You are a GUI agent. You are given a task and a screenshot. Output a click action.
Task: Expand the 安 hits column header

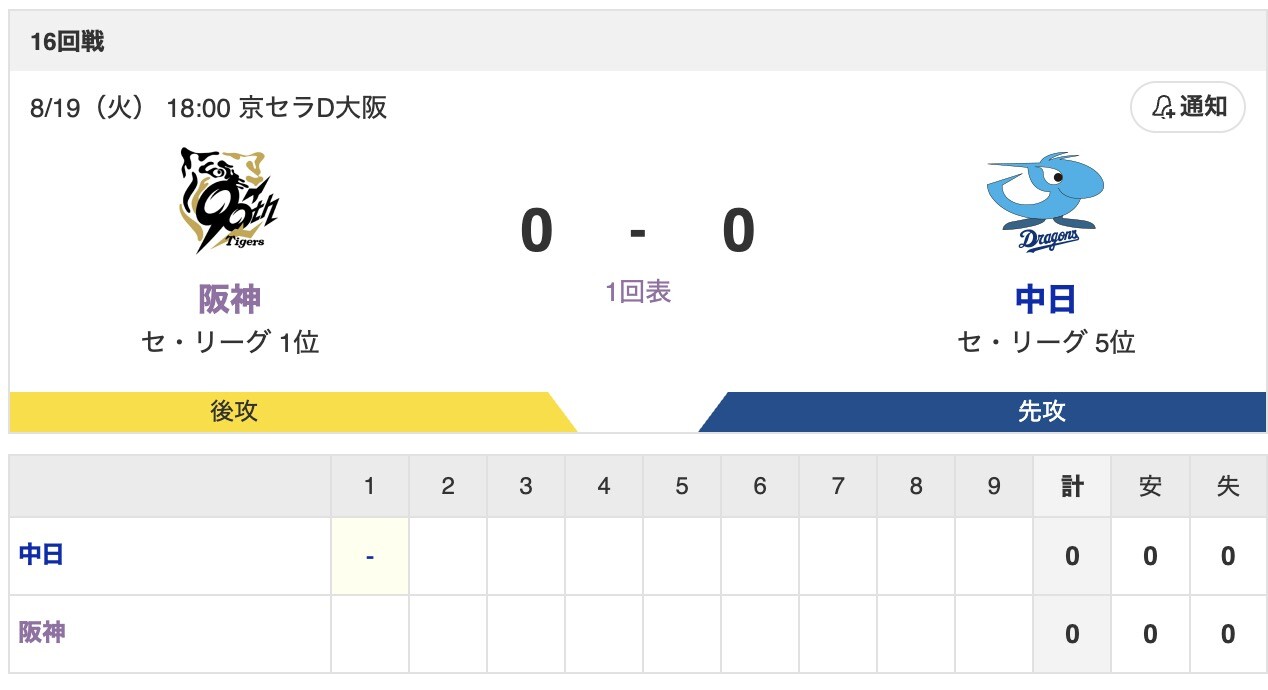1149,487
